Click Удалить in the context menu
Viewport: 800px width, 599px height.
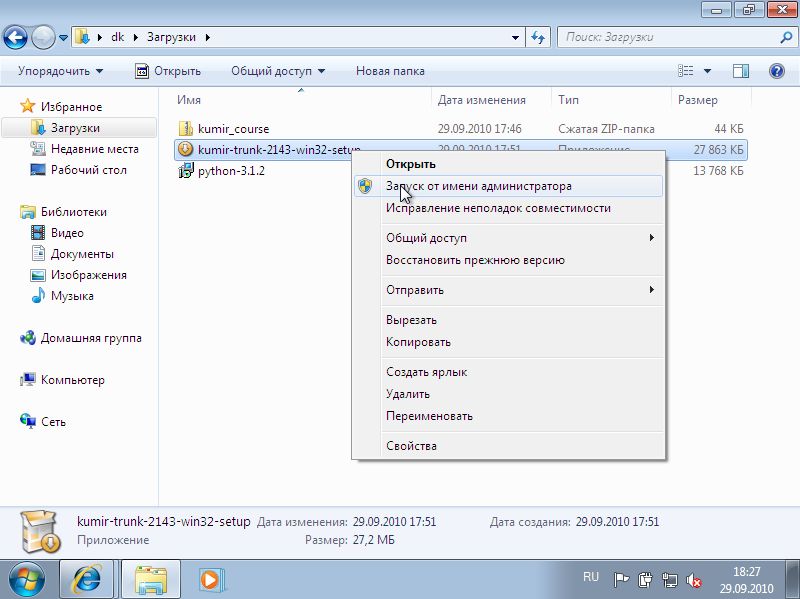[408, 394]
